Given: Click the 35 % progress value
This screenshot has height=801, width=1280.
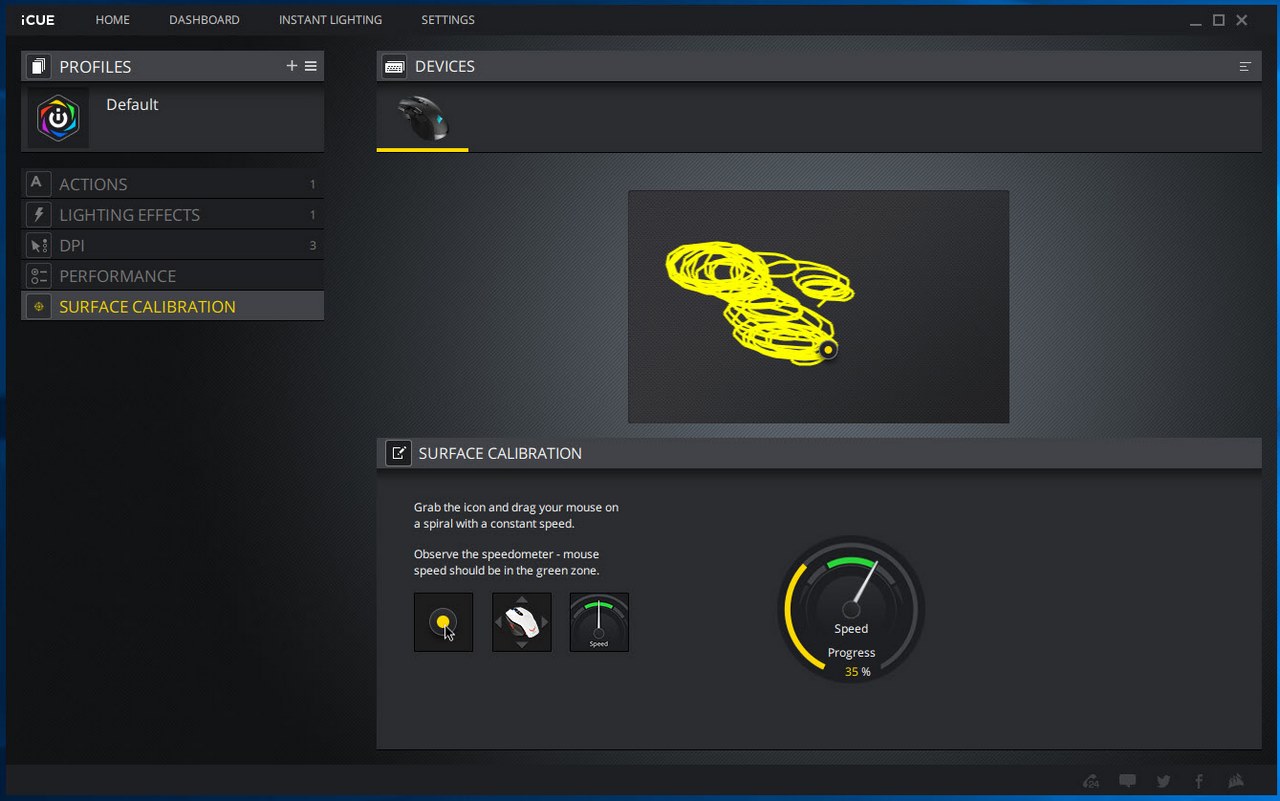Looking at the screenshot, I should (857, 672).
